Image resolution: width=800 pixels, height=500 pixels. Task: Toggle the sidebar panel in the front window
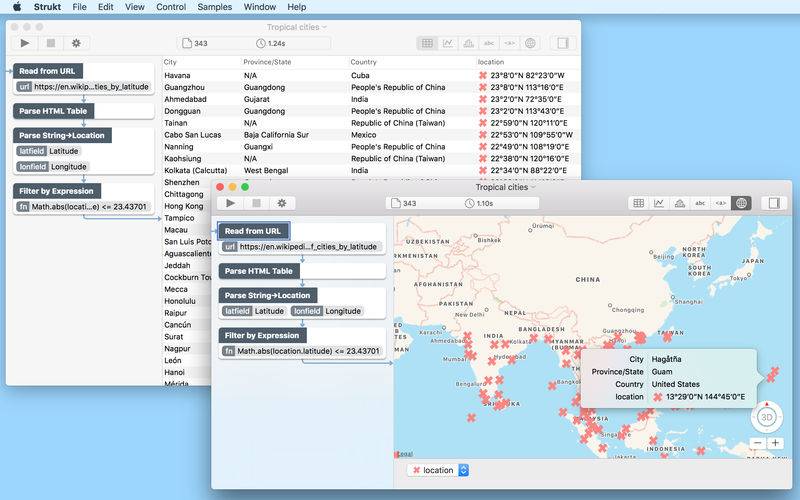tap(773, 203)
